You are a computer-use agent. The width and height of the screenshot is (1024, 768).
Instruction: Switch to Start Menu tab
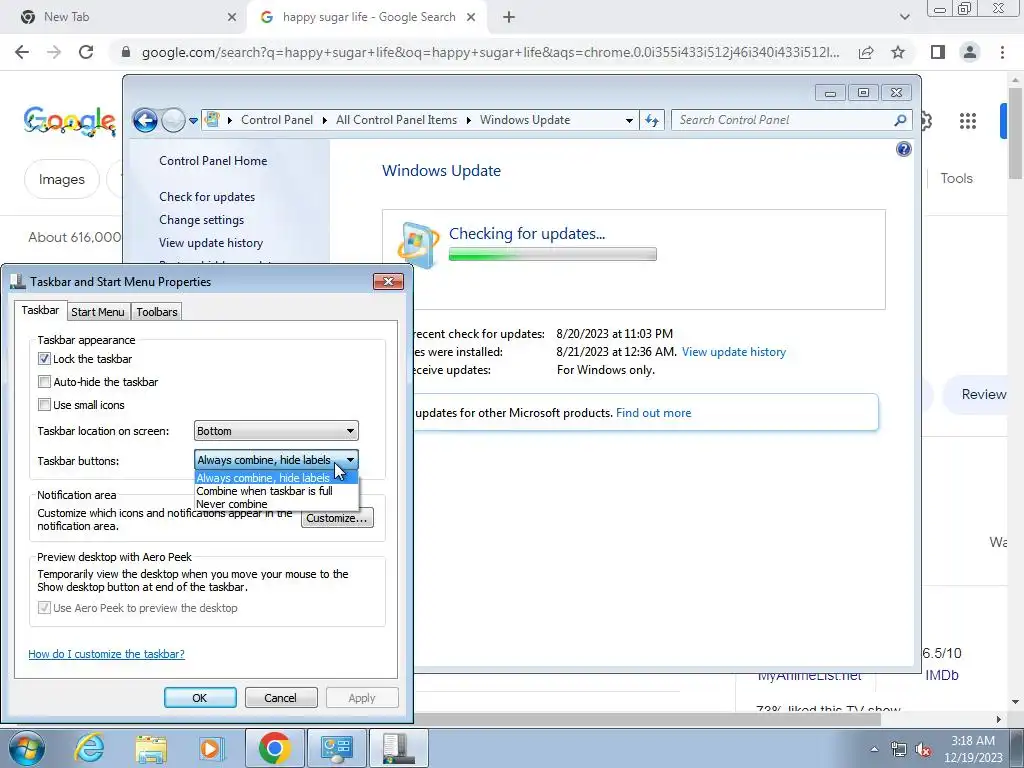[x=98, y=312]
